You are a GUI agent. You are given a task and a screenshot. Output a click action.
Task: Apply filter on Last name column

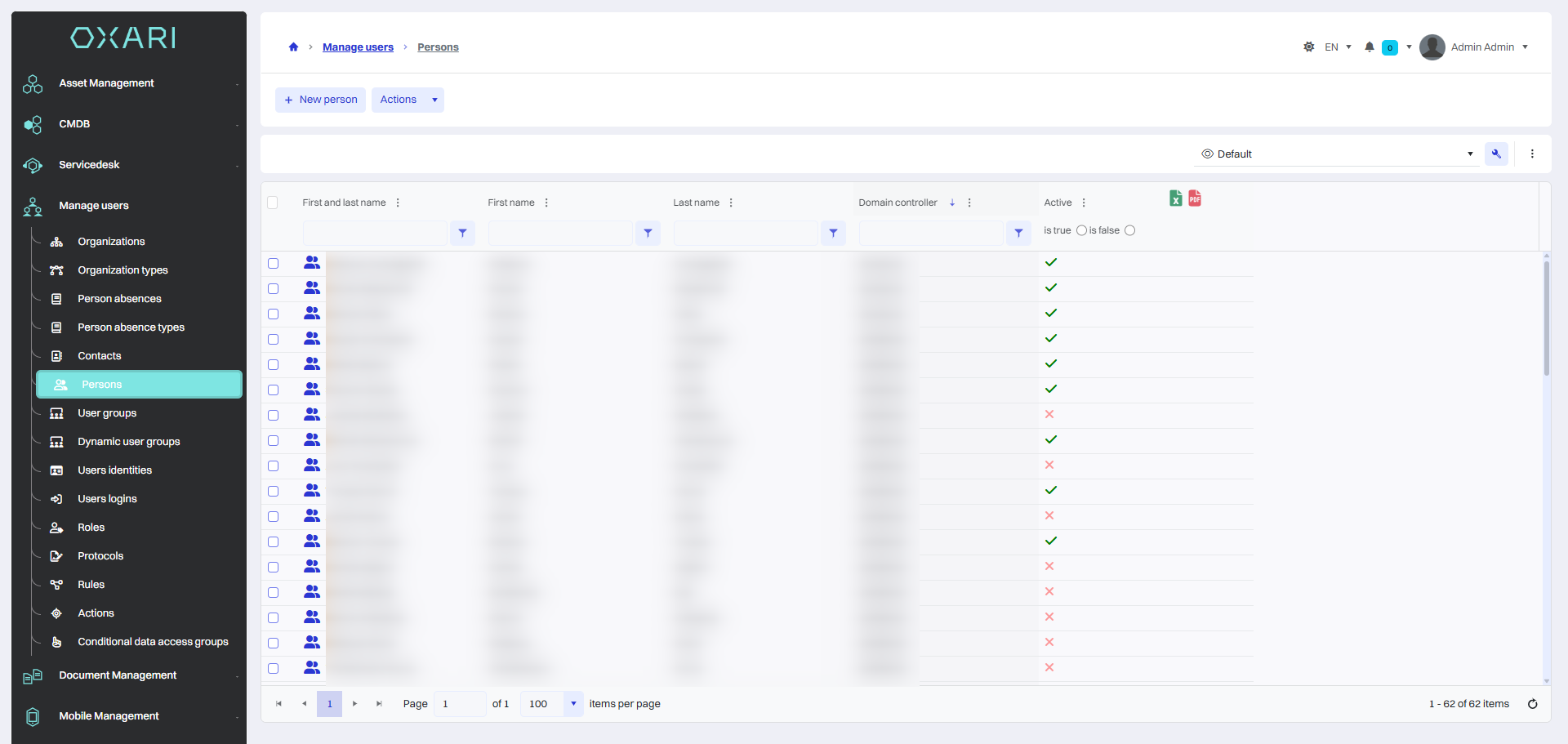tap(833, 233)
